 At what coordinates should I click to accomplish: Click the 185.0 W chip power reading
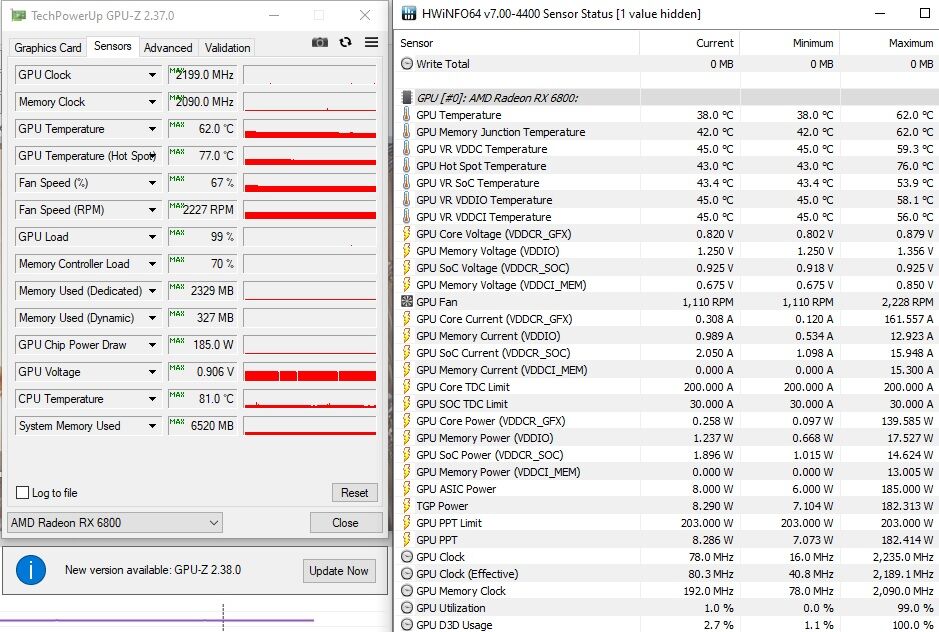pyautogui.click(x=202, y=344)
